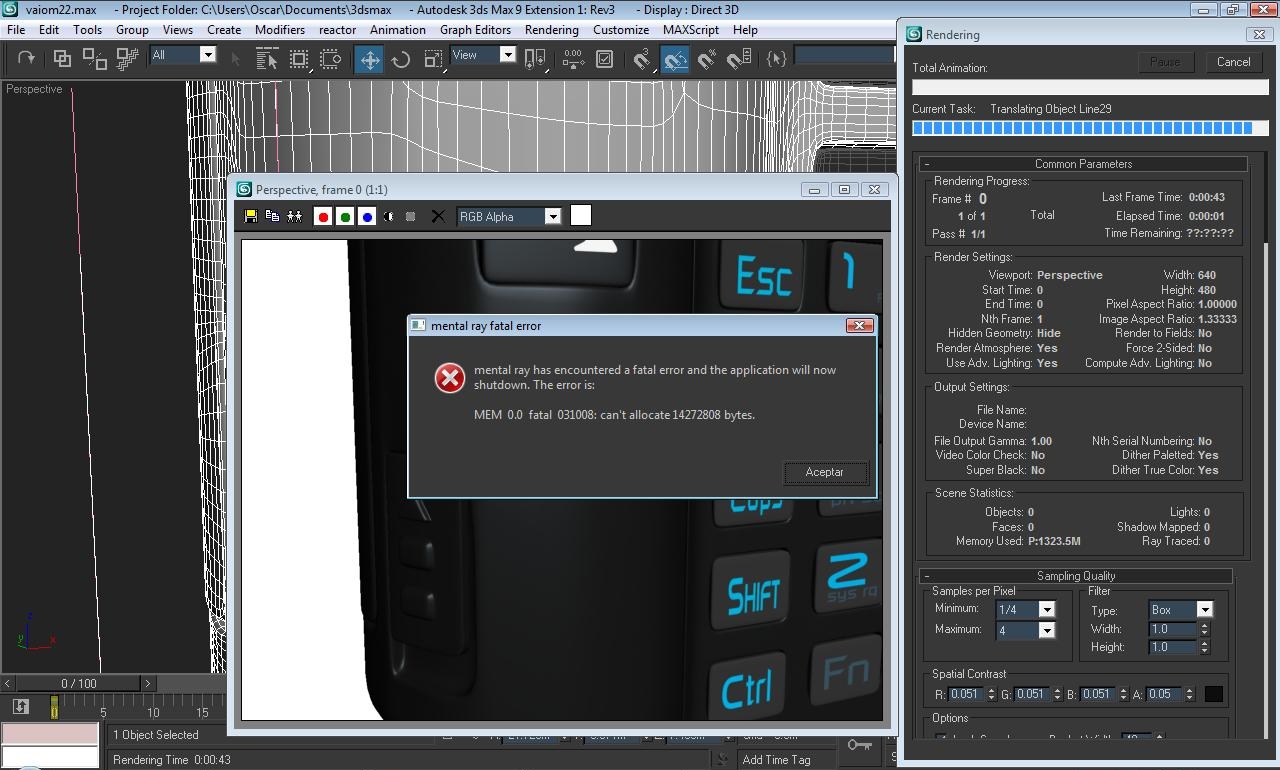
Task: Click the Spatial Contrast R value field
Action: [x=965, y=694]
